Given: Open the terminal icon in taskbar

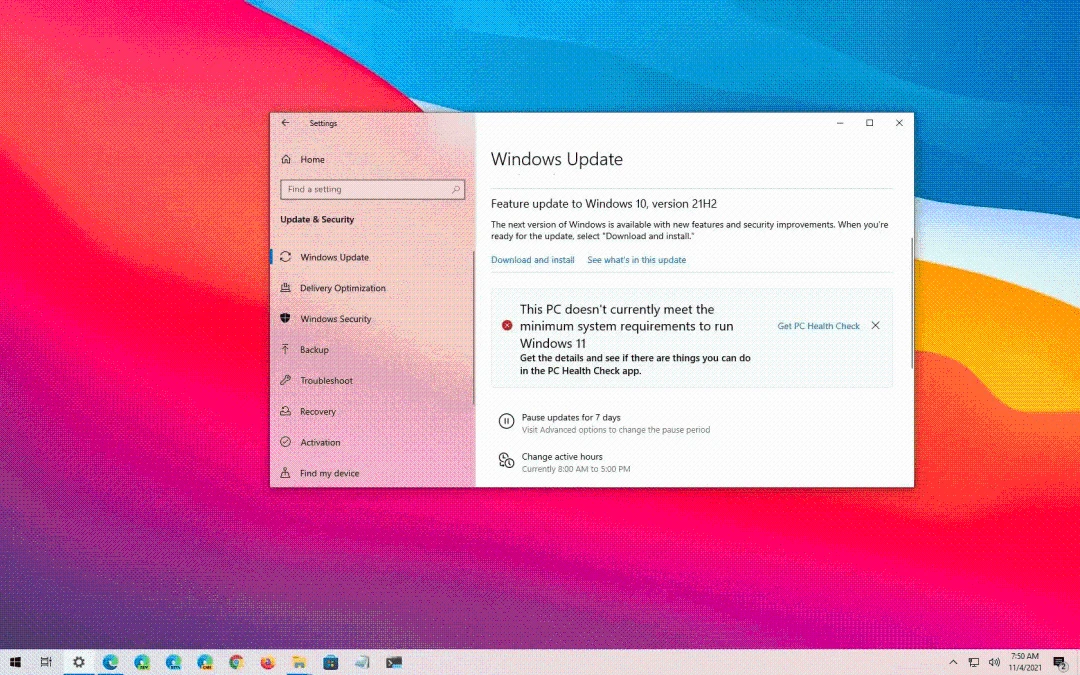Looking at the screenshot, I should [394, 662].
